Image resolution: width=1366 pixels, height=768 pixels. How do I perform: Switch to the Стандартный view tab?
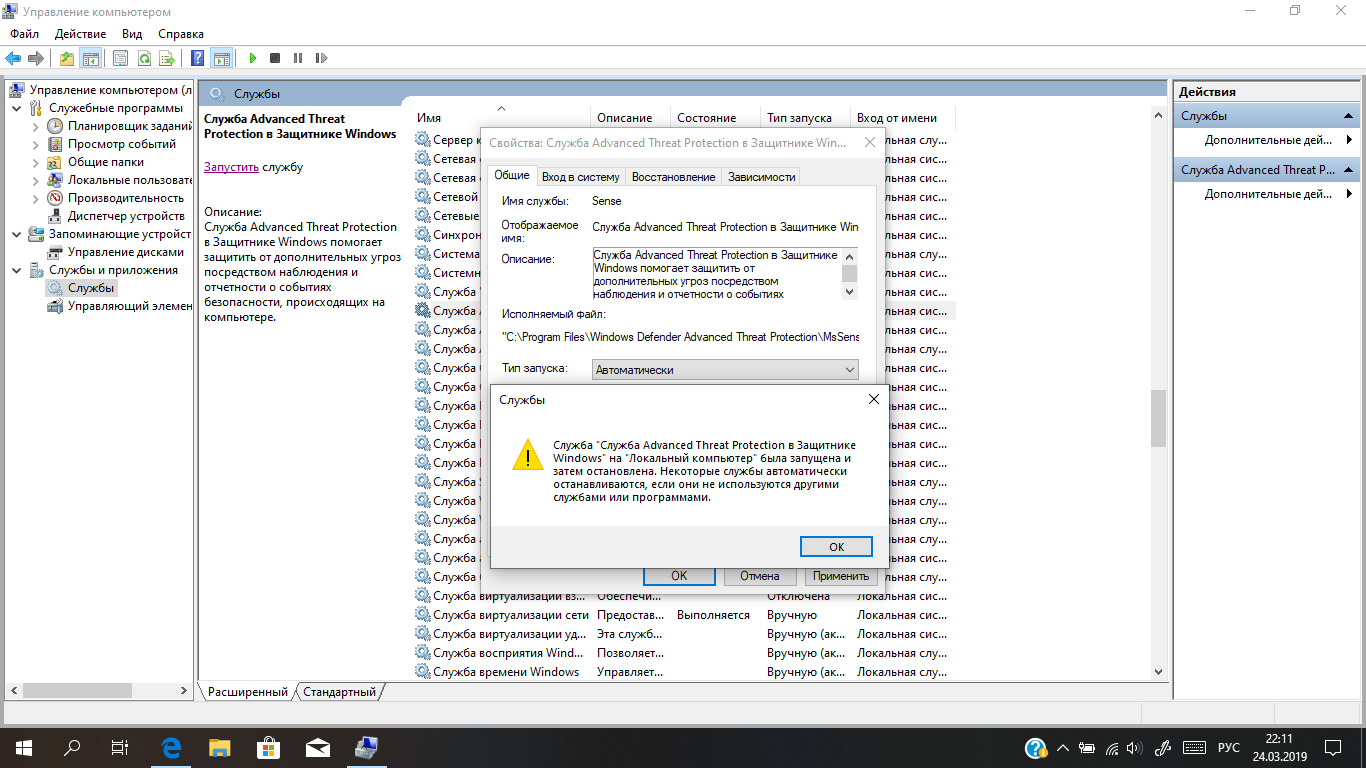pyautogui.click(x=340, y=692)
